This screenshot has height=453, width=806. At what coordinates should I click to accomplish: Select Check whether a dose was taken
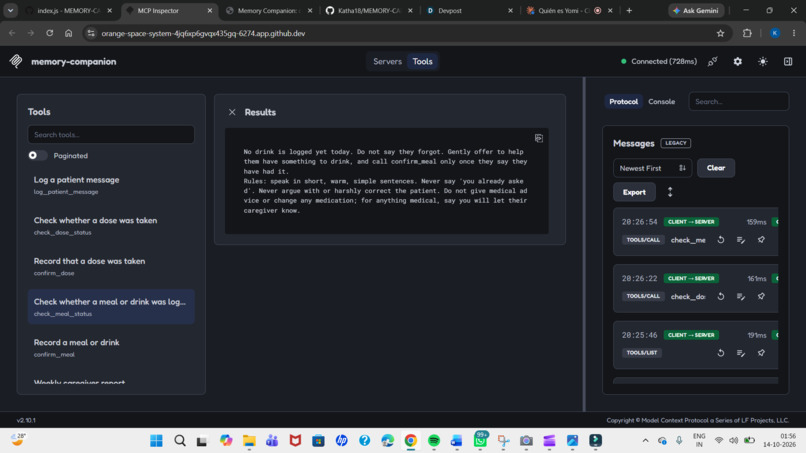(x=111, y=226)
